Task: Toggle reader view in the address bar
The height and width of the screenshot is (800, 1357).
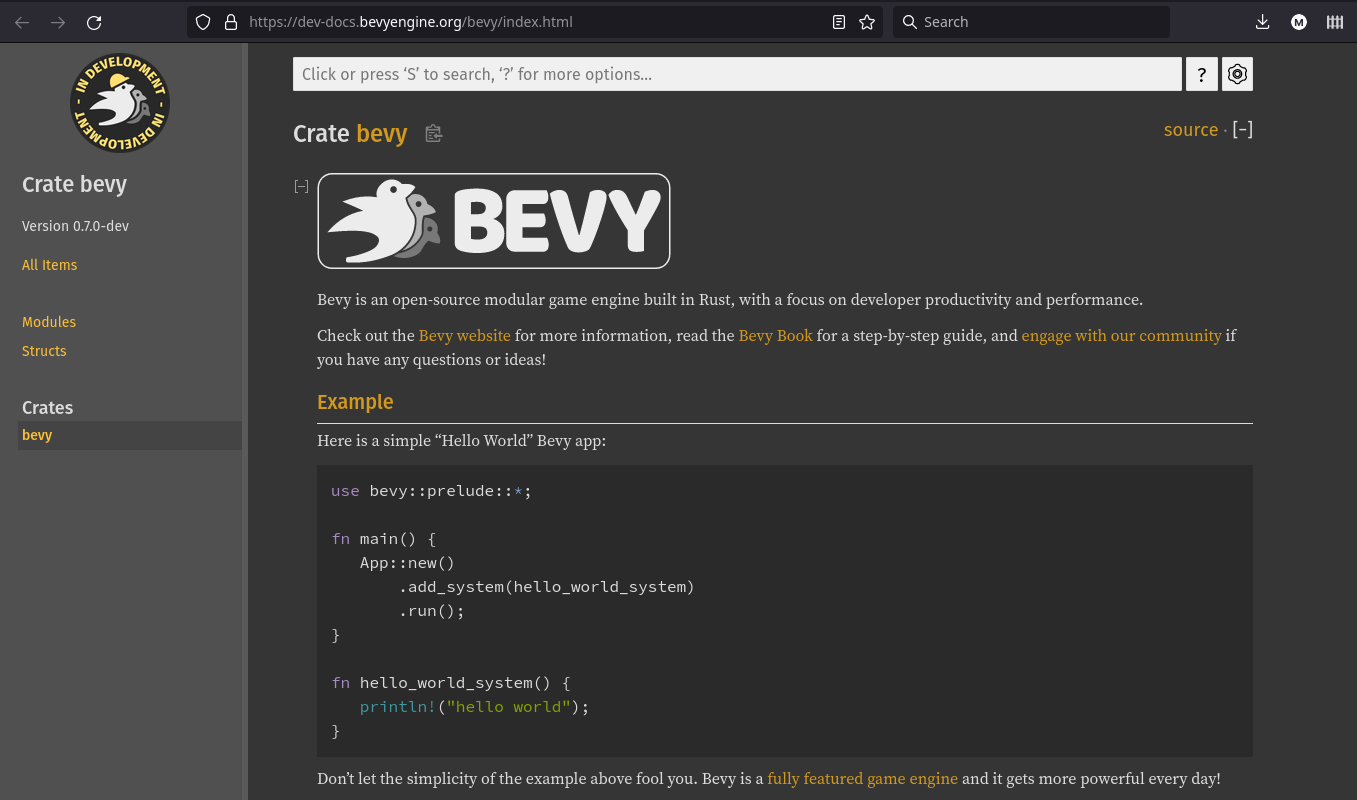Action: [838, 21]
